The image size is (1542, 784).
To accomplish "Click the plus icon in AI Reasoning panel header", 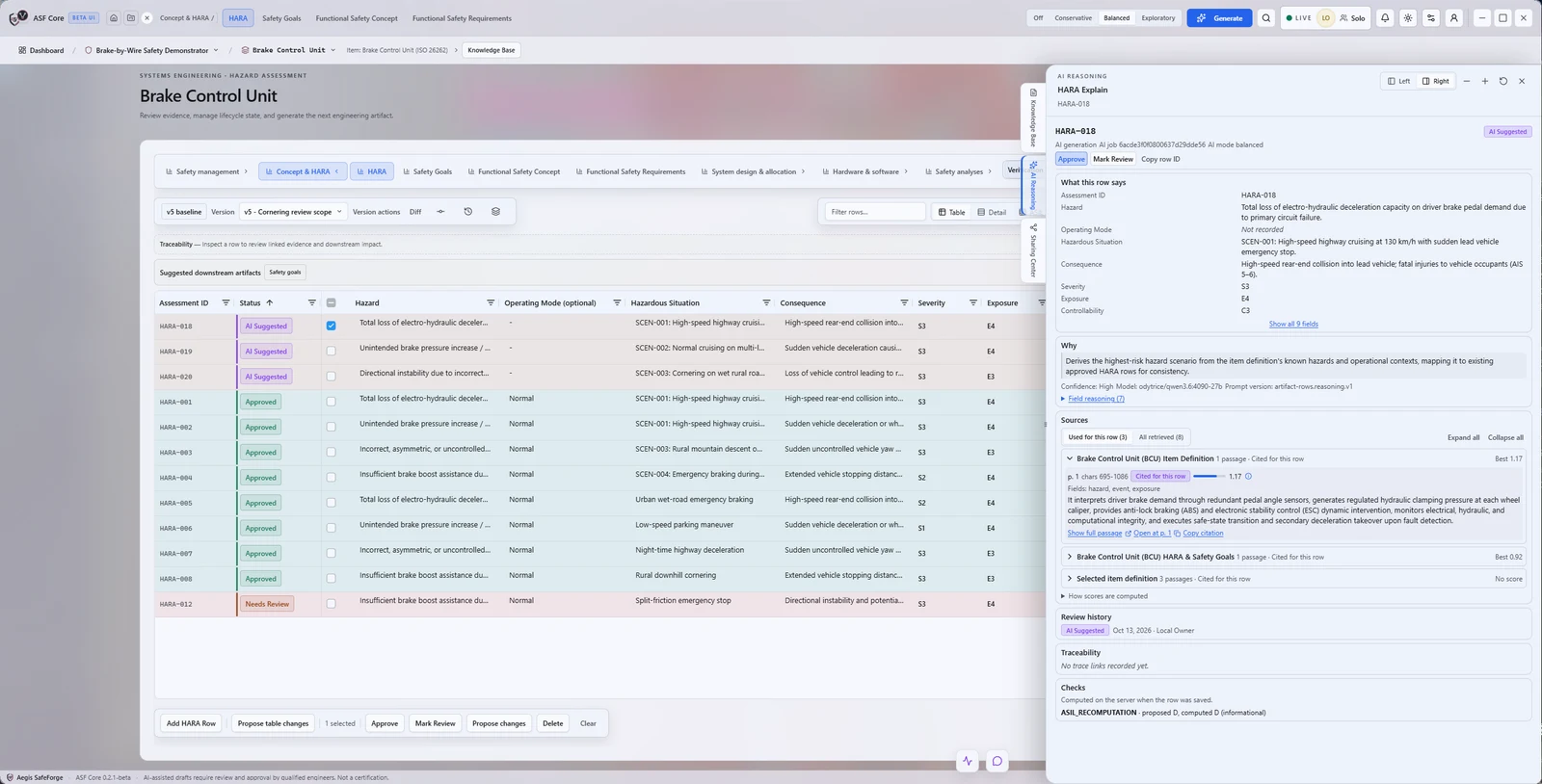I will (x=1485, y=81).
